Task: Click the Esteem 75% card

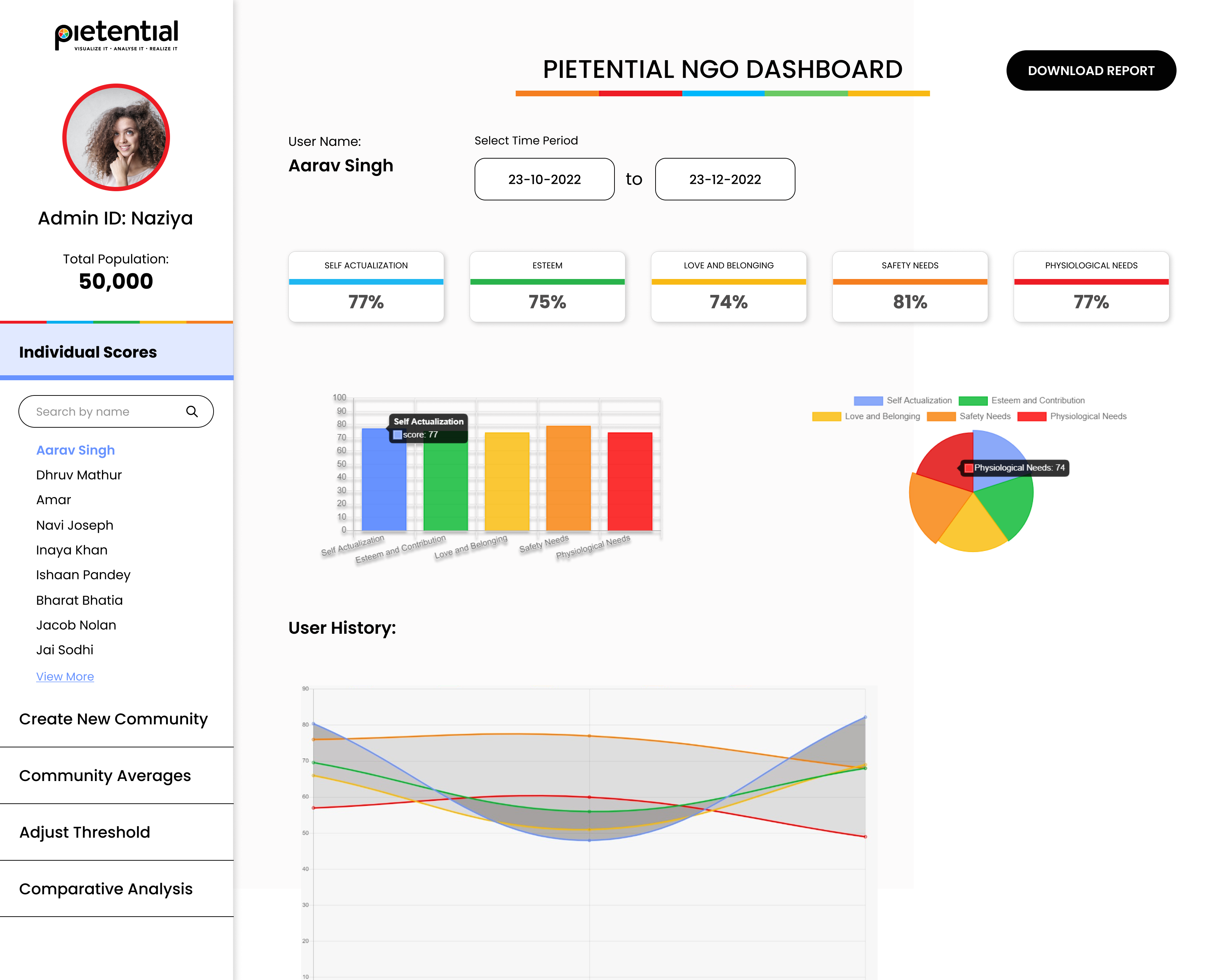Action: tap(547, 286)
